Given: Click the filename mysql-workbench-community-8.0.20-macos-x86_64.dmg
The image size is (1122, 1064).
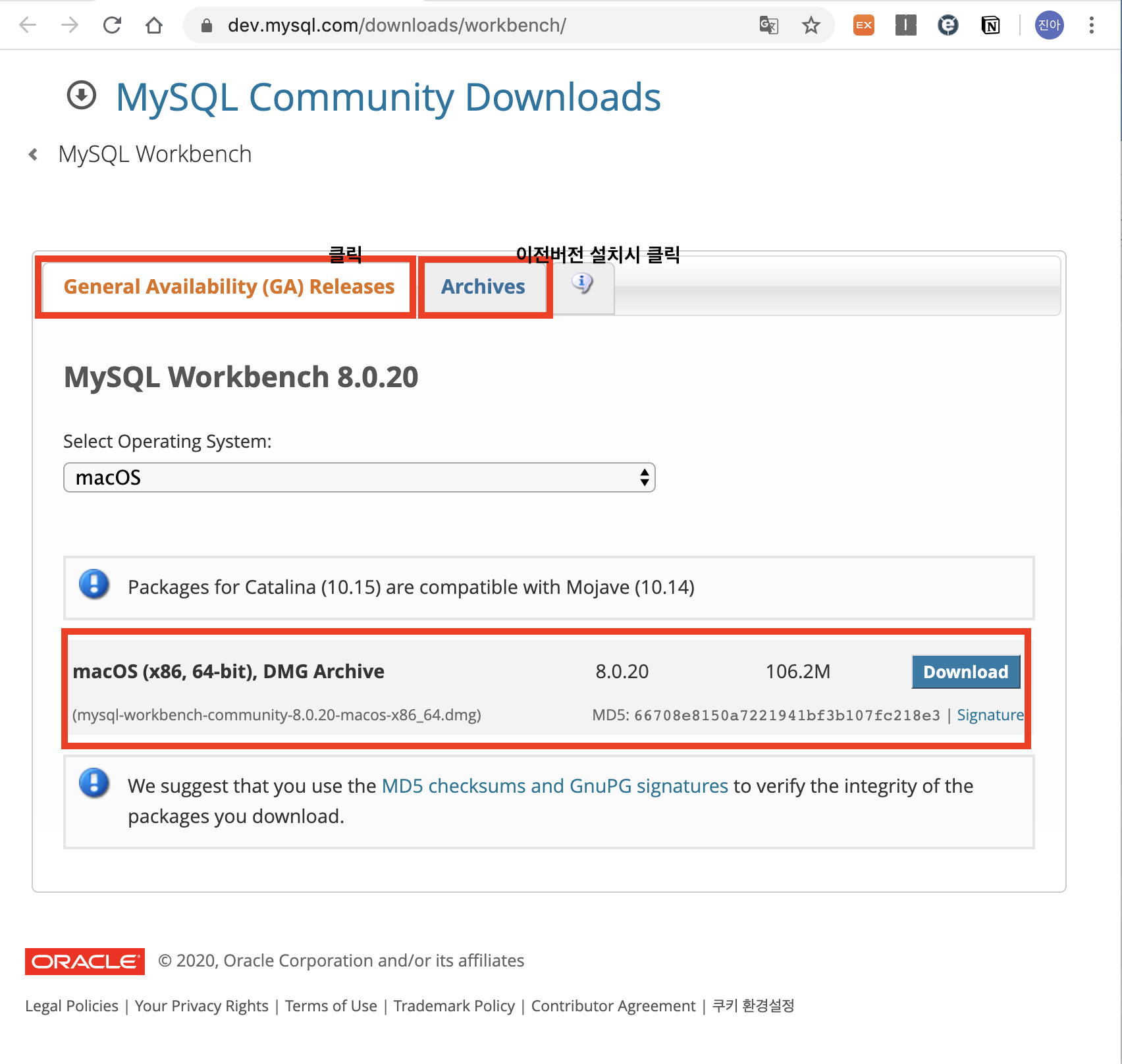Looking at the screenshot, I should 277,715.
